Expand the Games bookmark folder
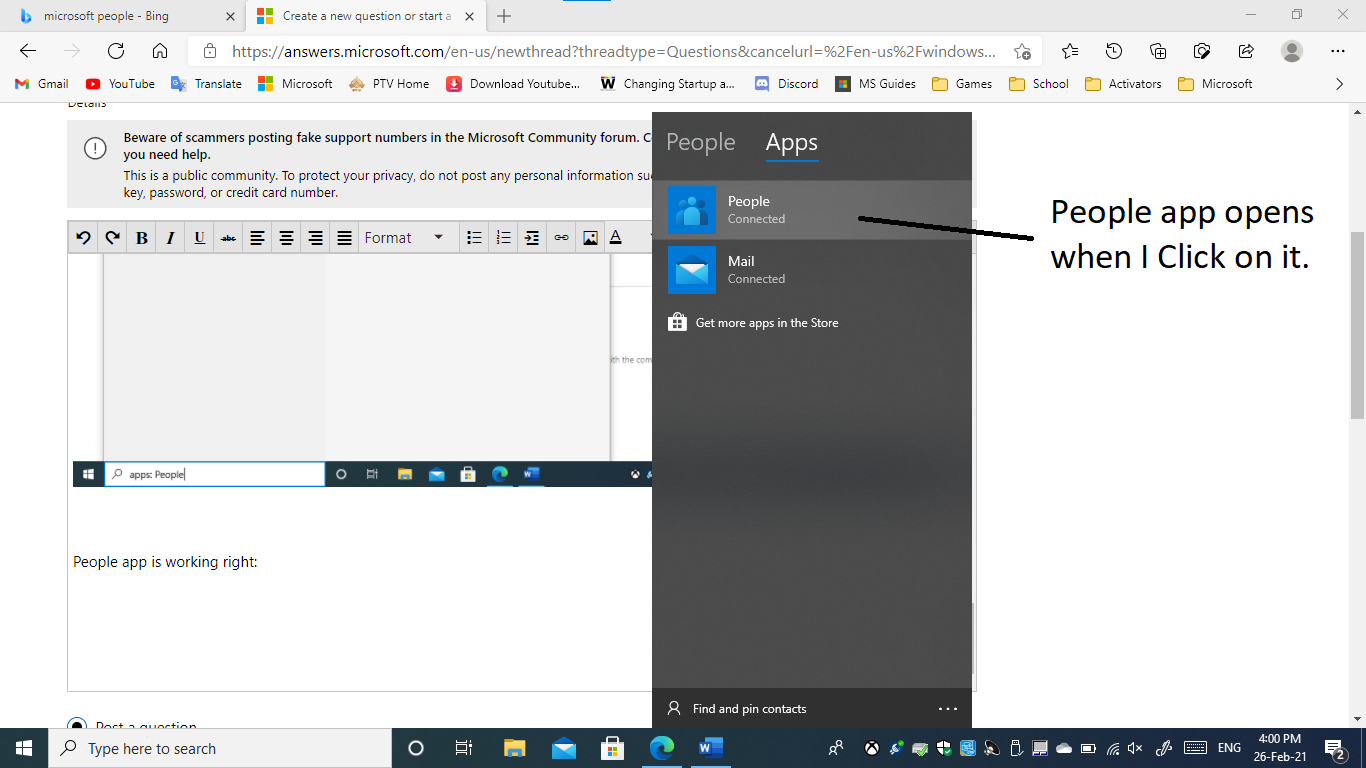 pos(962,84)
